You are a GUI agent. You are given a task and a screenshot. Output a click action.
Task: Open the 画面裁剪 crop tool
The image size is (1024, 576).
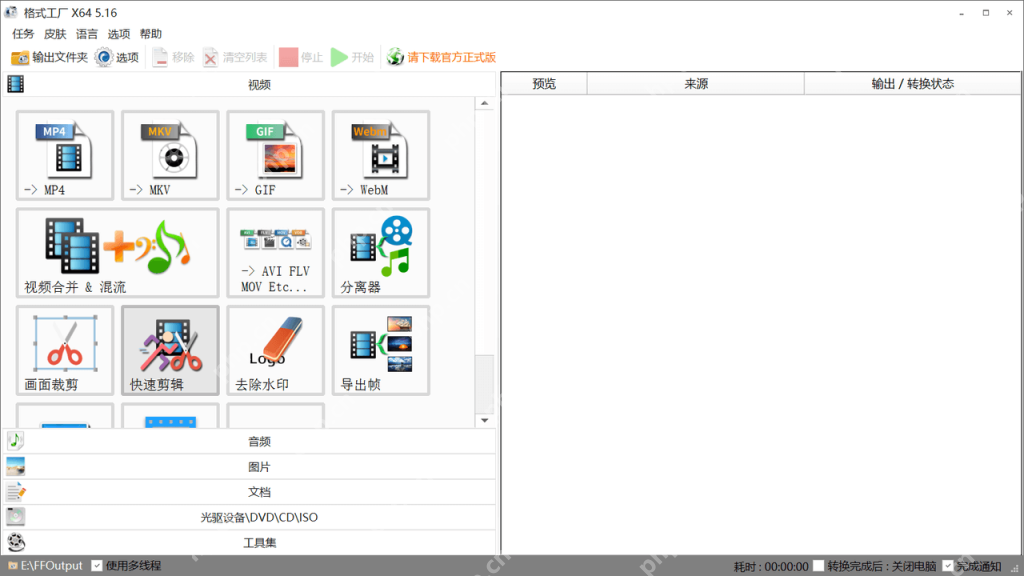(x=65, y=350)
